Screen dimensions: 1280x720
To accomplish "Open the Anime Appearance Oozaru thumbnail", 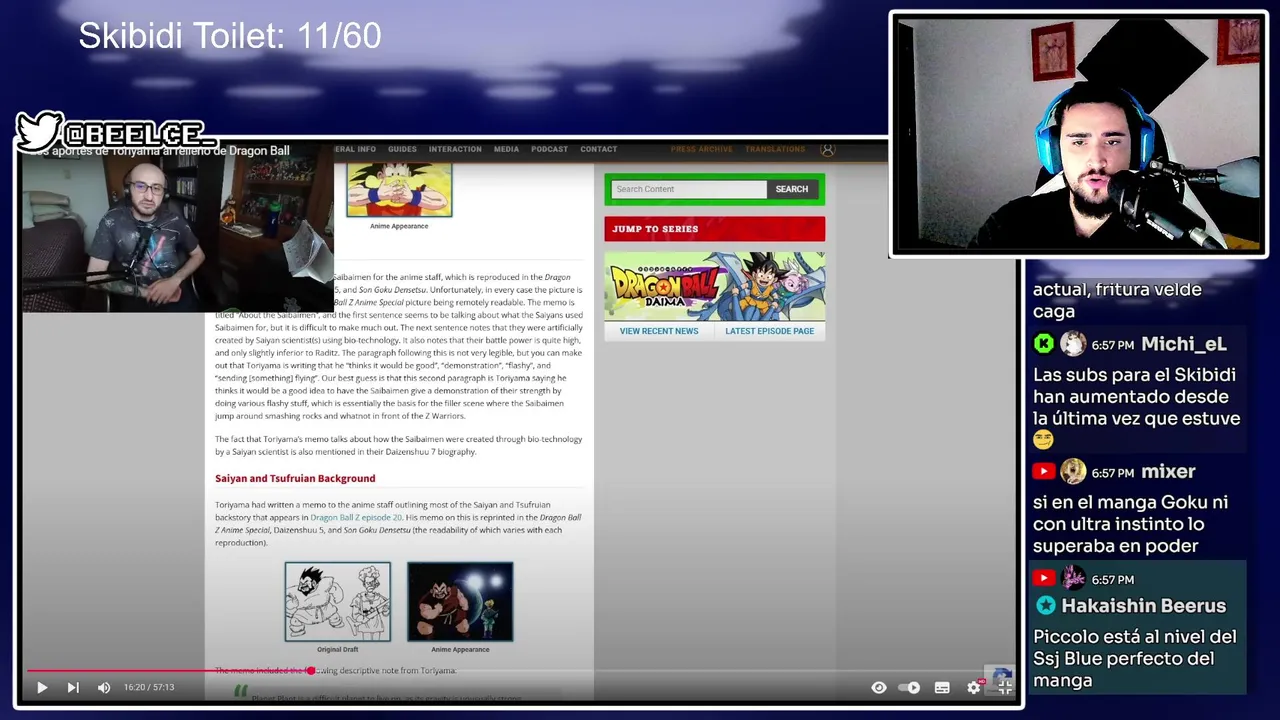I will click(x=460, y=601).
